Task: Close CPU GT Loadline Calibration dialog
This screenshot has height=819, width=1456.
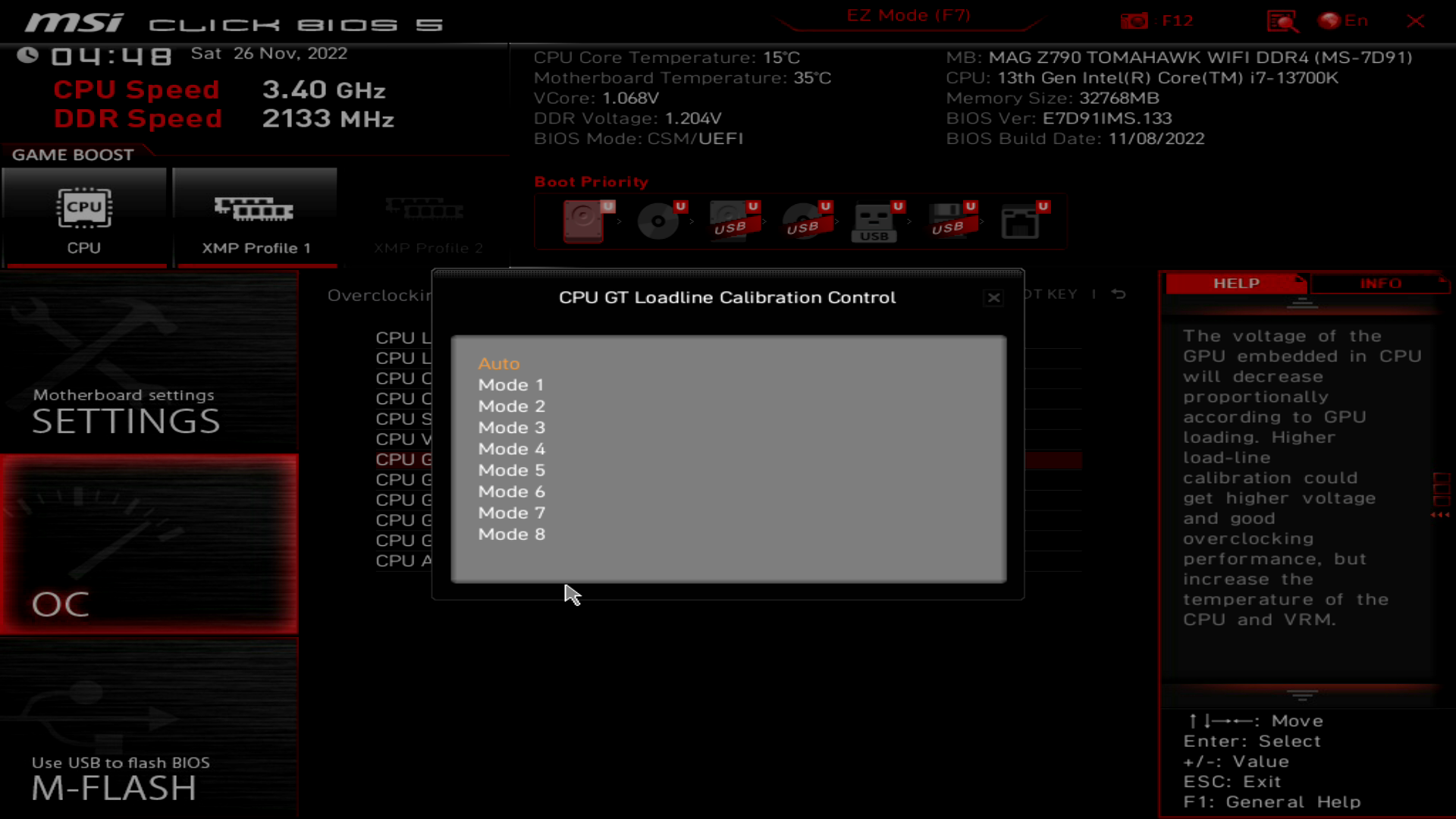Action: click(x=993, y=298)
